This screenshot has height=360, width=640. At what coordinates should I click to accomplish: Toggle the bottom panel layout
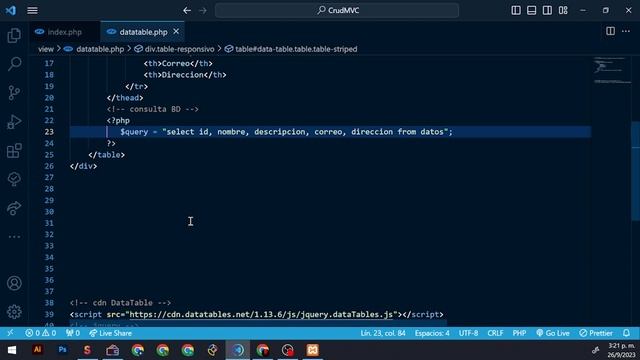(x=531, y=11)
